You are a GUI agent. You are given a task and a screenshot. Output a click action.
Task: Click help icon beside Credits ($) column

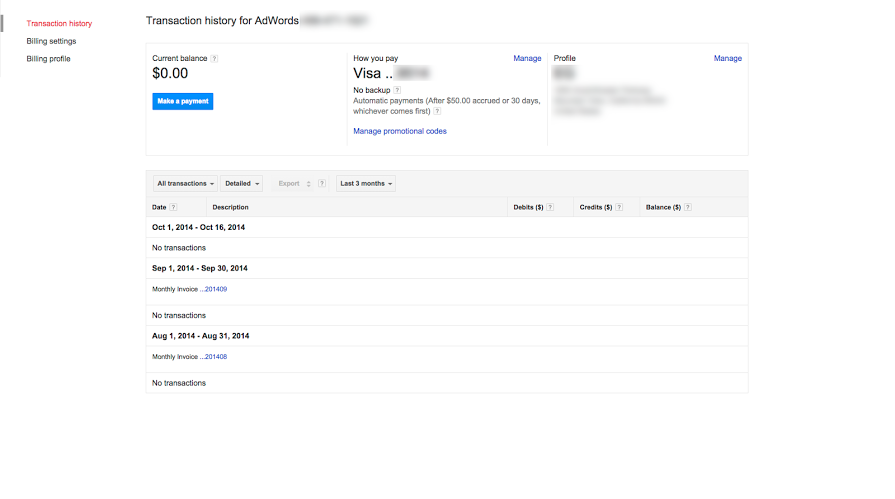(x=619, y=207)
